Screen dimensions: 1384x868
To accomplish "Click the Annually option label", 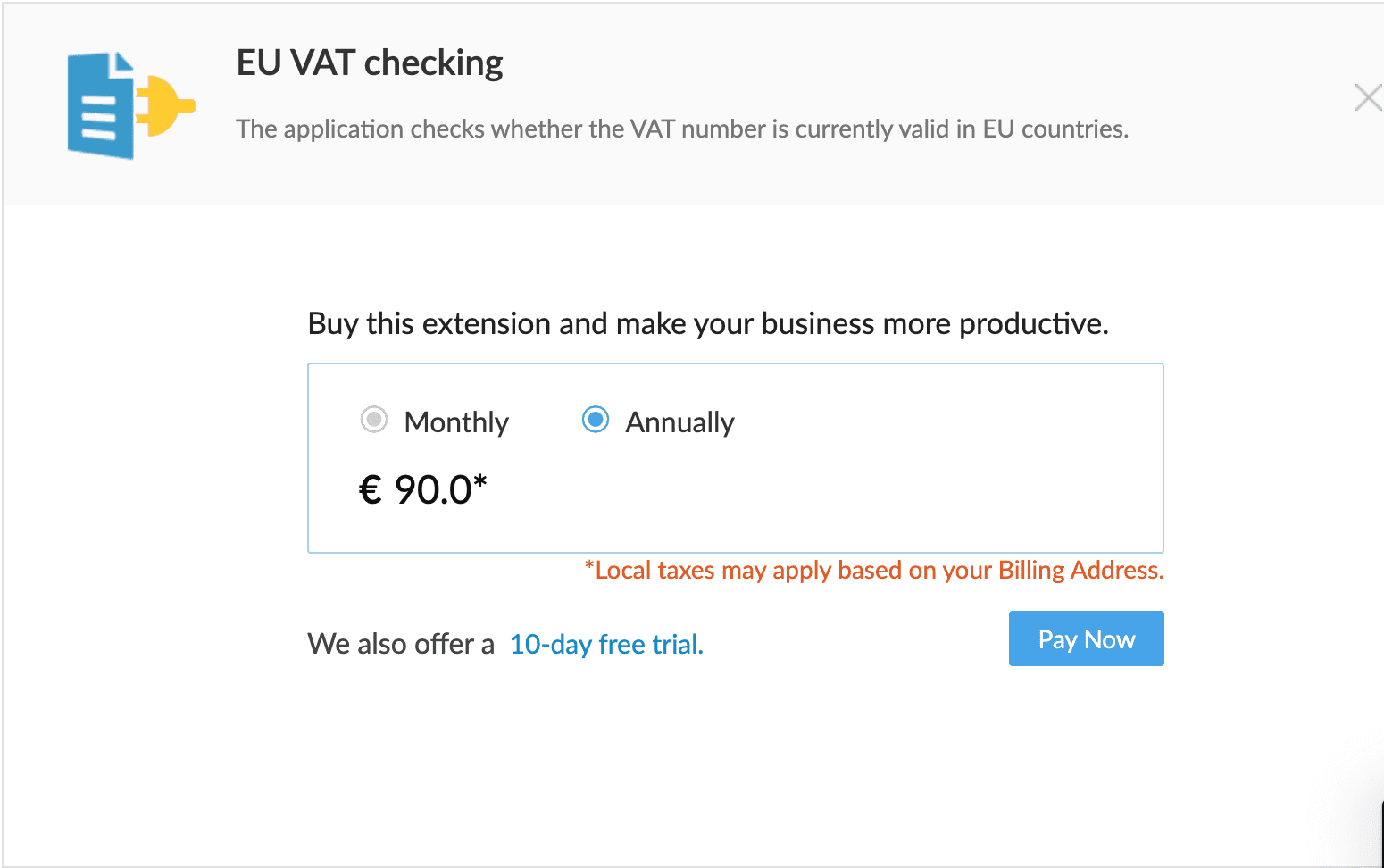I will [x=679, y=422].
